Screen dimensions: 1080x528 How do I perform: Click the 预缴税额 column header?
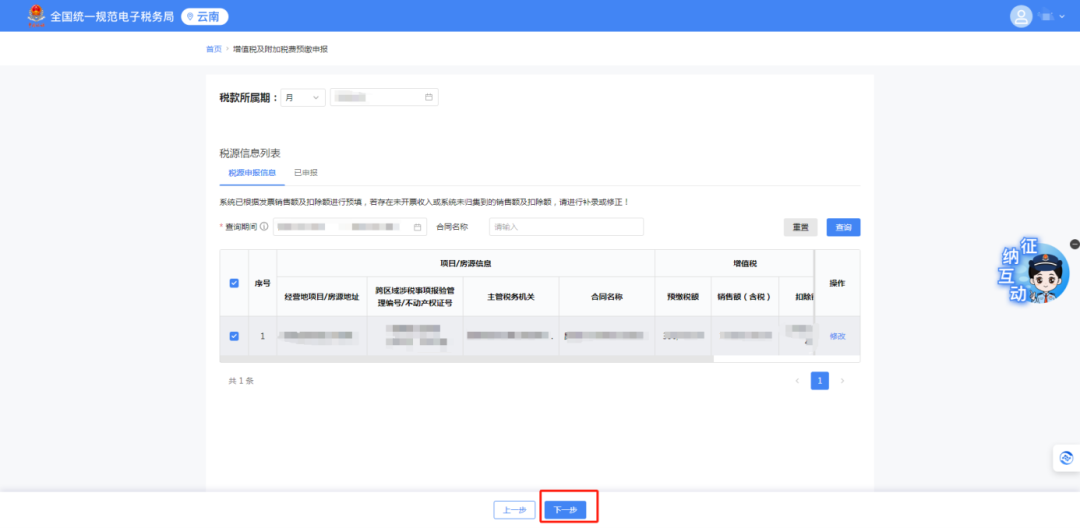(x=683, y=297)
